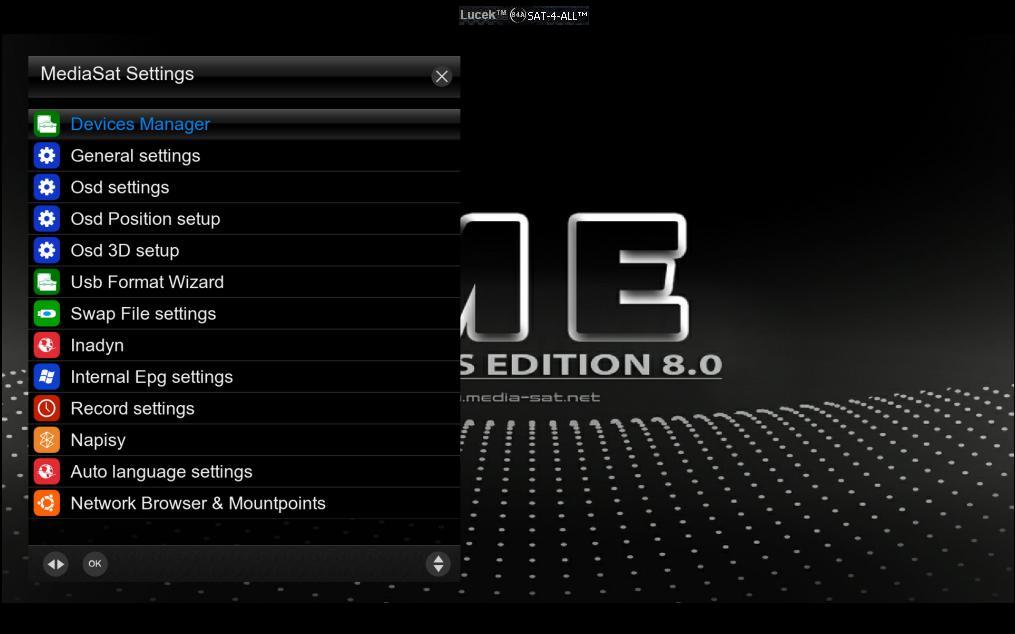Select Osd settings entry
The height and width of the screenshot is (634, 1015).
(x=244, y=188)
